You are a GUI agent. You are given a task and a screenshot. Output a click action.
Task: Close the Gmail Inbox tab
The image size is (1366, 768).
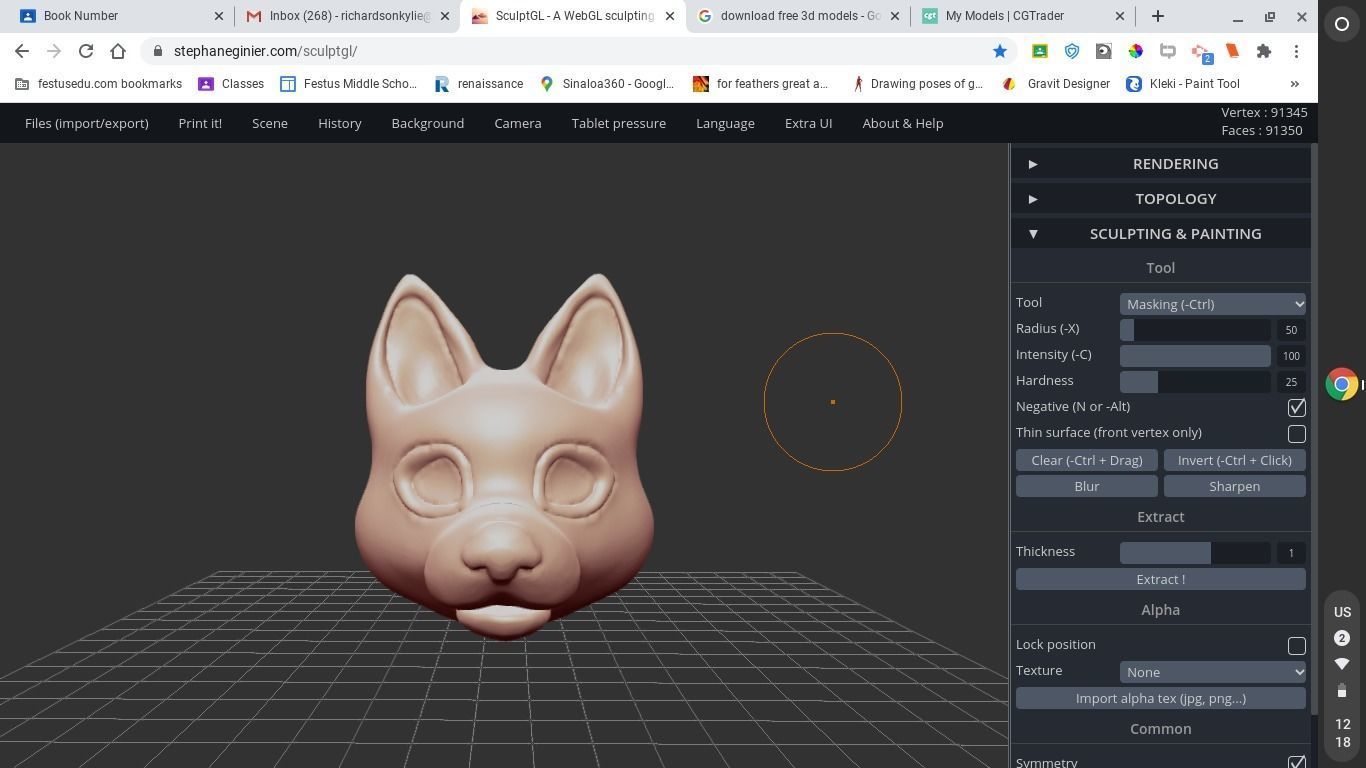pos(445,16)
